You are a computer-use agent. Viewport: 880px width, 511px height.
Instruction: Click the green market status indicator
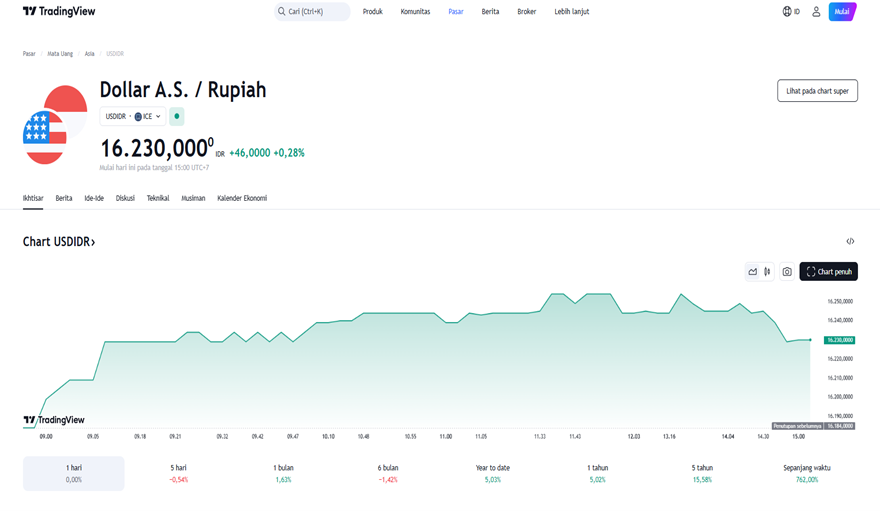click(177, 116)
